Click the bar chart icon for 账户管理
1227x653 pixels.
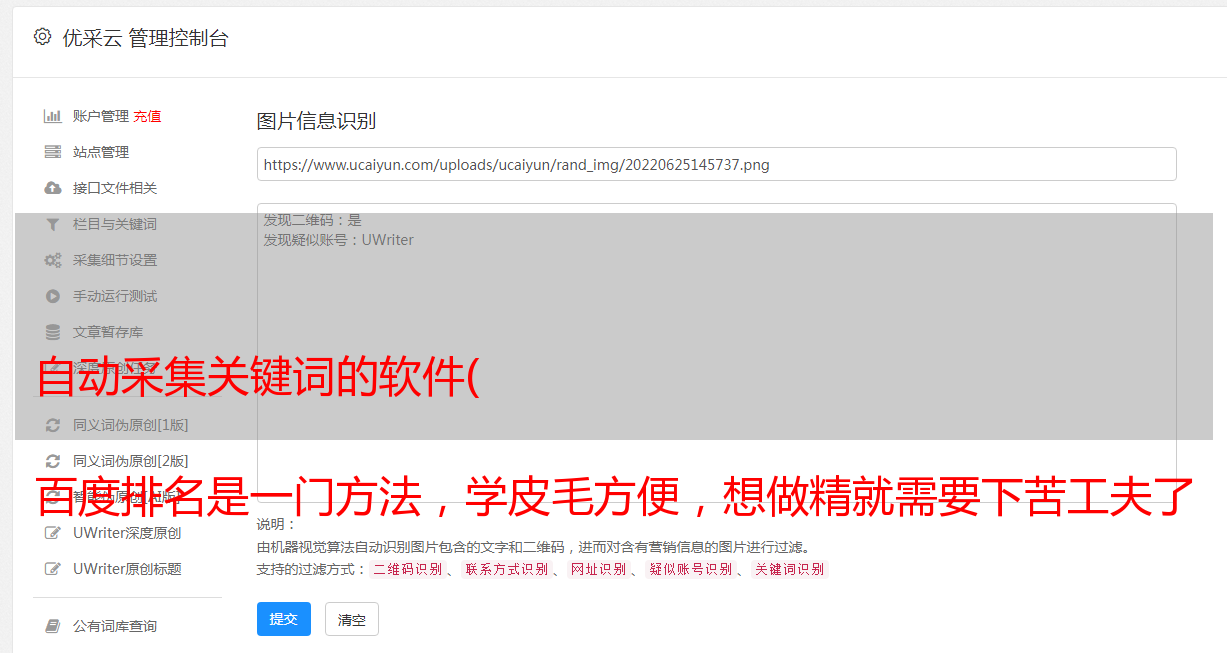[53, 116]
